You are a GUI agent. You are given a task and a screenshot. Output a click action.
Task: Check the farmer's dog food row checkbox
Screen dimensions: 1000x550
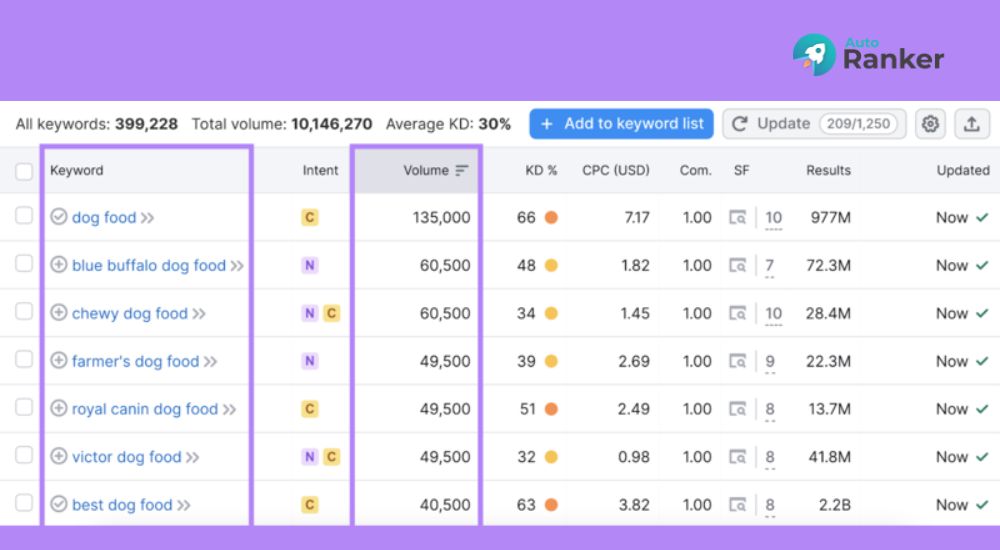tap(24, 359)
